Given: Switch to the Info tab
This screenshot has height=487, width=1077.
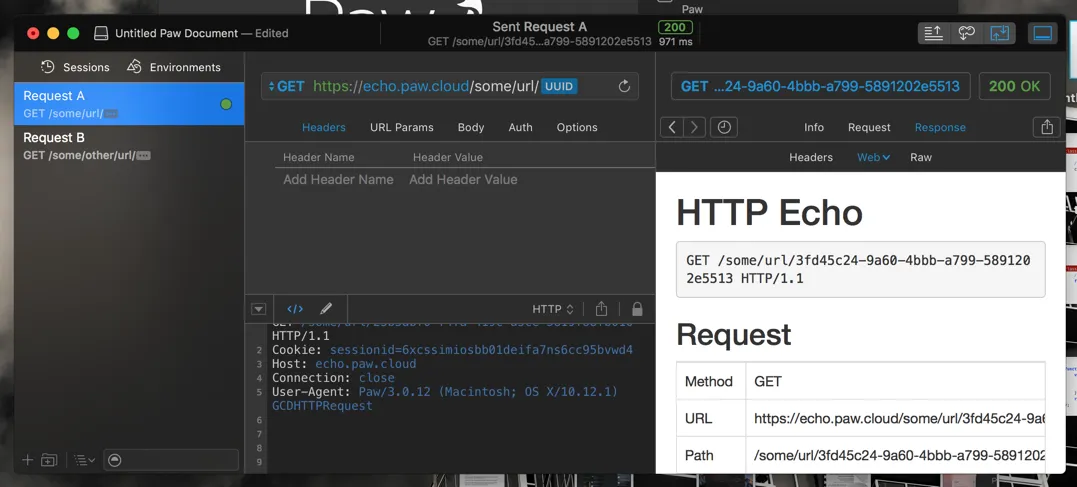Looking at the screenshot, I should click(814, 127).
